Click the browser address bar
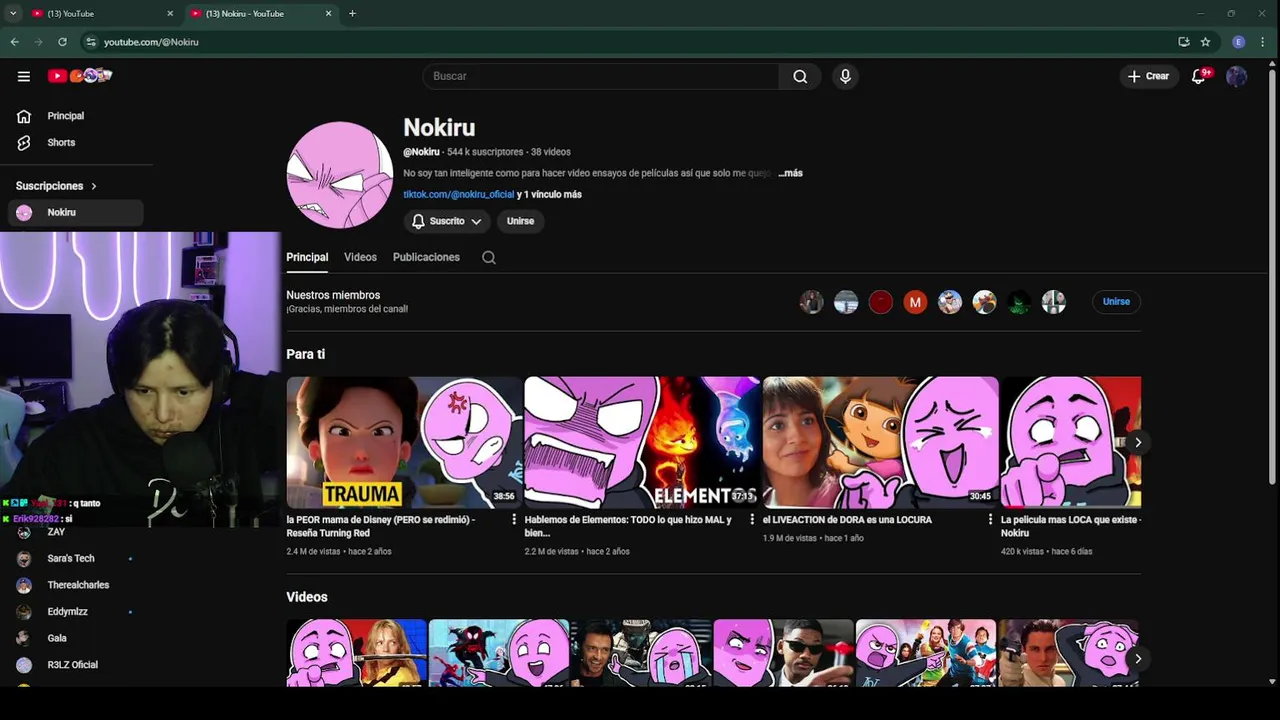The width and height of the screenshot is (1280, 720). pos(630,42)
